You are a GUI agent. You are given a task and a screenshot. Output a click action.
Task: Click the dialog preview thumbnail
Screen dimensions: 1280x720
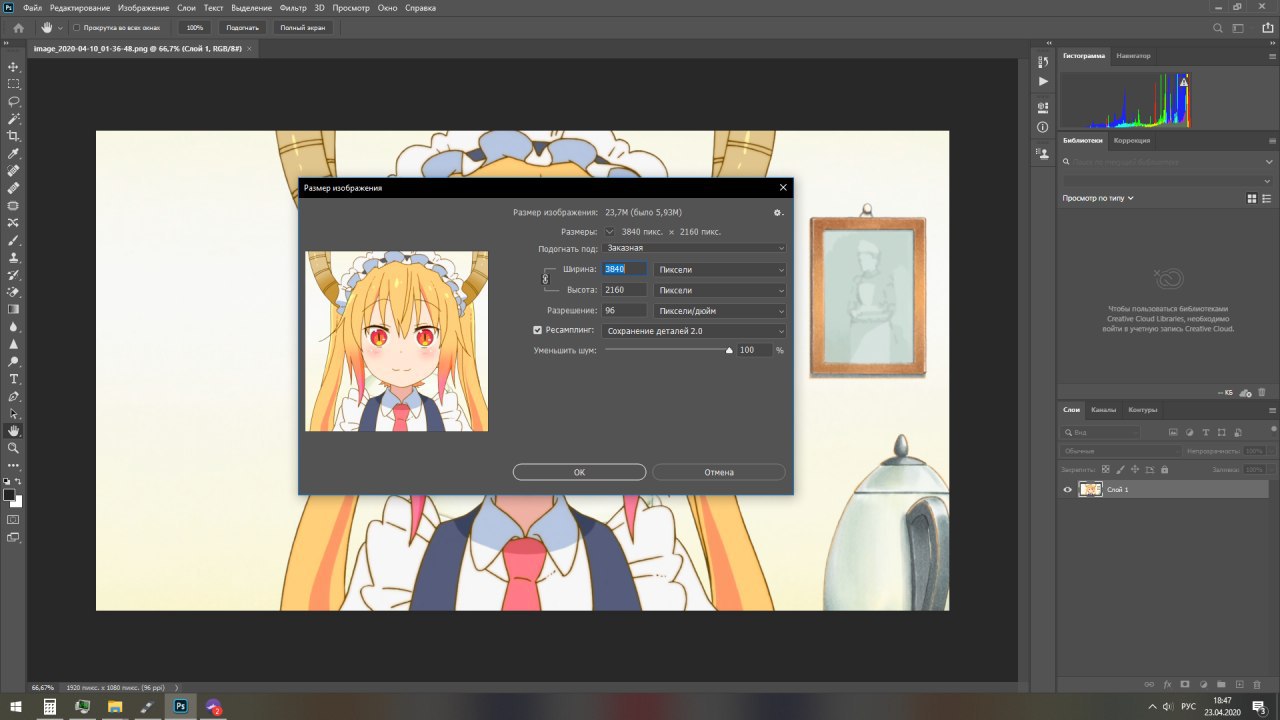coord(397,341)
